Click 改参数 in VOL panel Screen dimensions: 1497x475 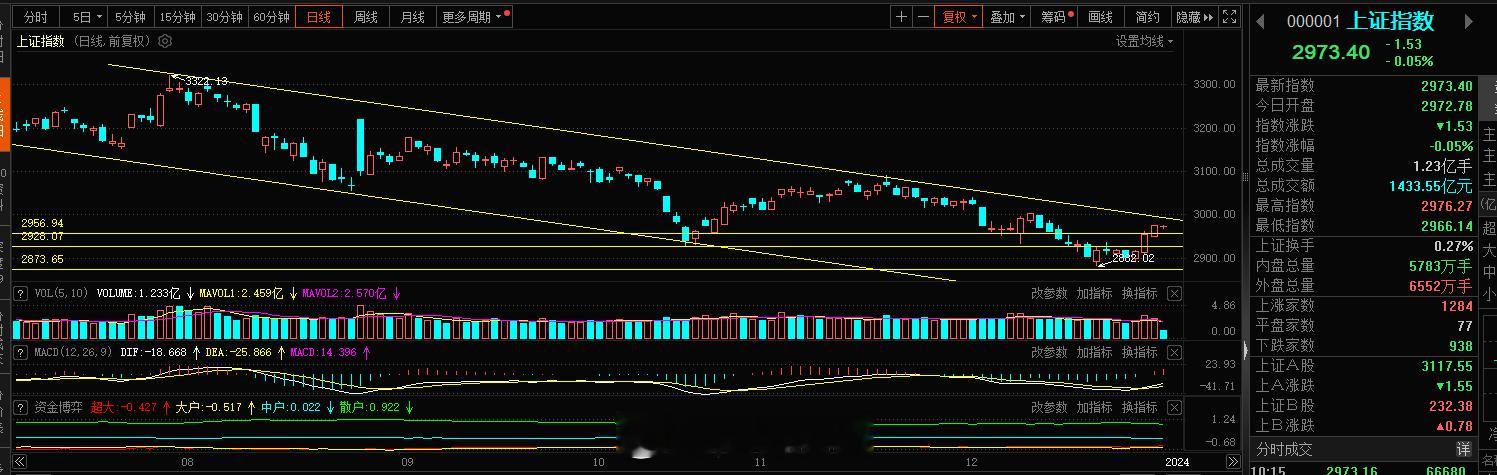[x=1050, y=293]
